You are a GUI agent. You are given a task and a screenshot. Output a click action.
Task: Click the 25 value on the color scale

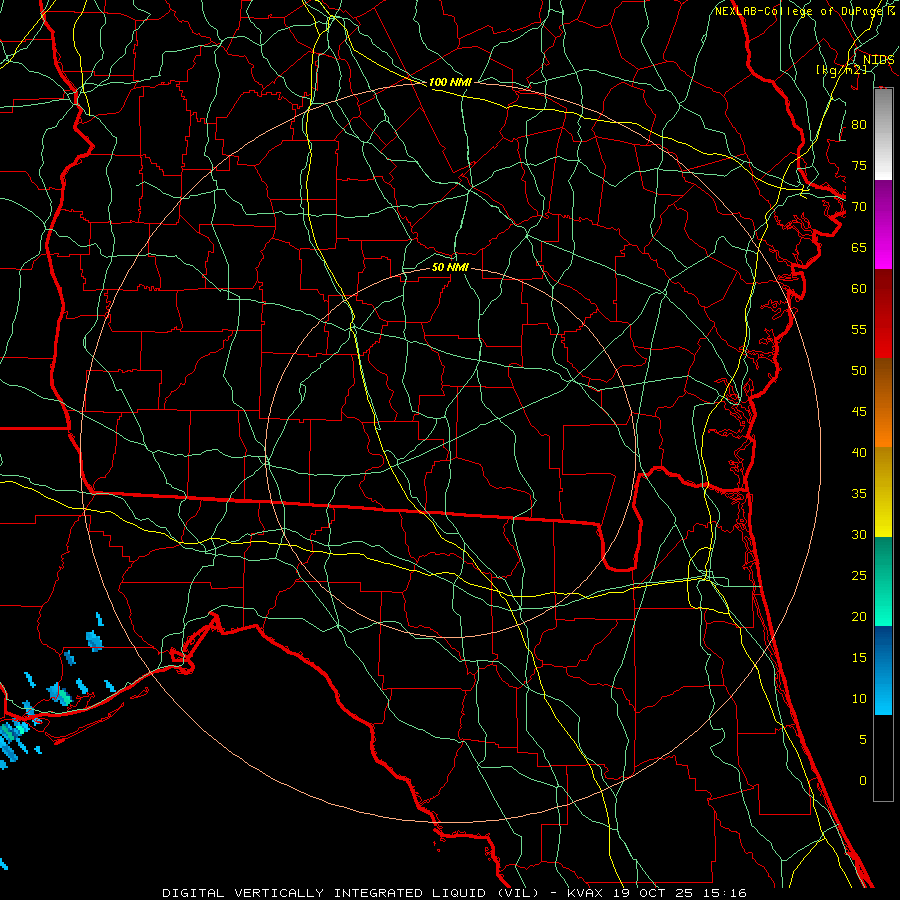coord(859,575)
